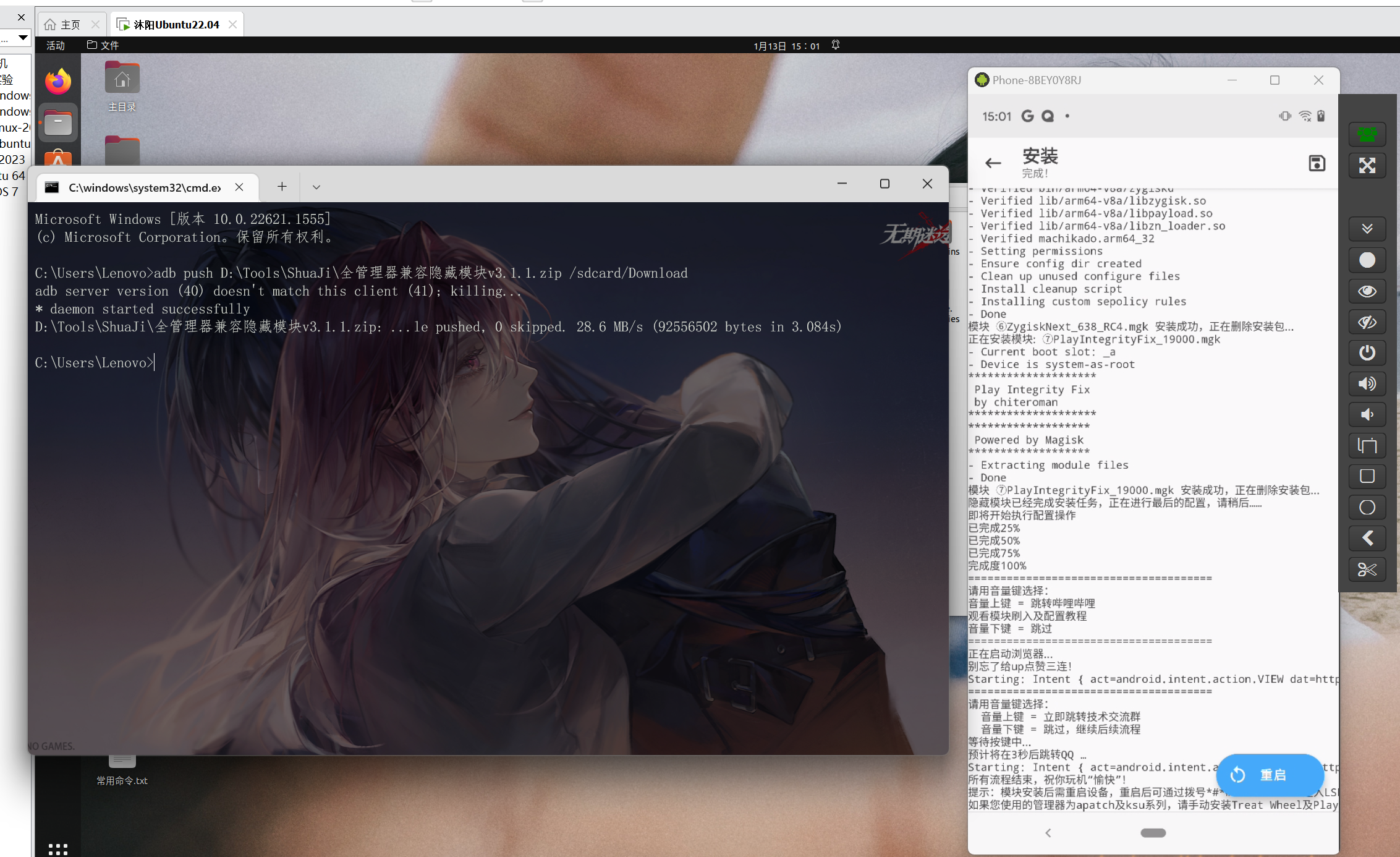Click the solid white circle touch toggle
The width and height of the screenshot is (1400, 857).
[1367, 260]
